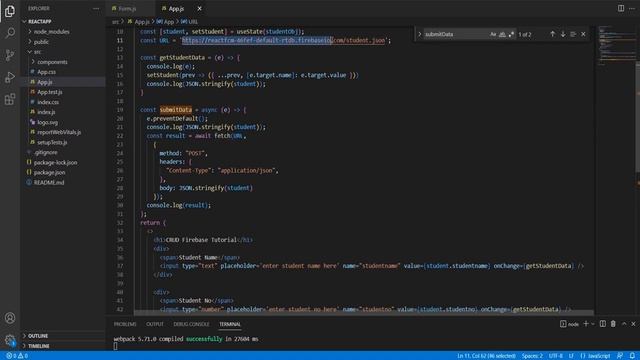Go to next find match
Screen dimensions: 640x360
point(563,34)
